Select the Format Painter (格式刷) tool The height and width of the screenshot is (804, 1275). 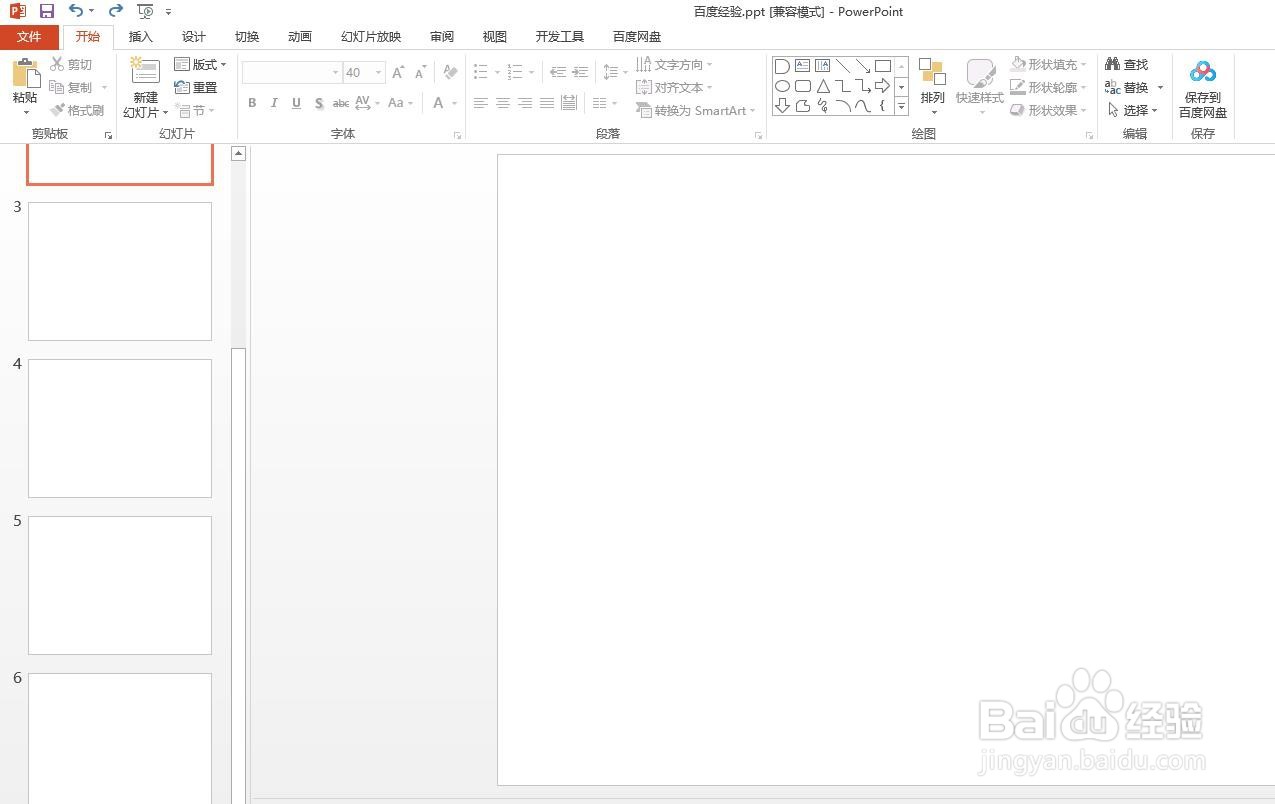pos(77,110)
